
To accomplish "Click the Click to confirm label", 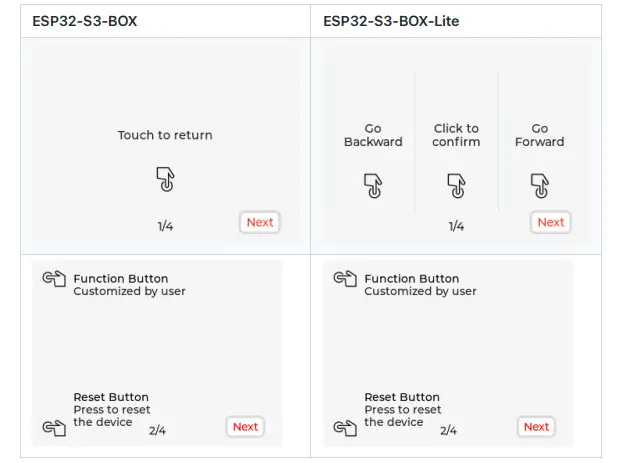I will (x=456, y=135).
